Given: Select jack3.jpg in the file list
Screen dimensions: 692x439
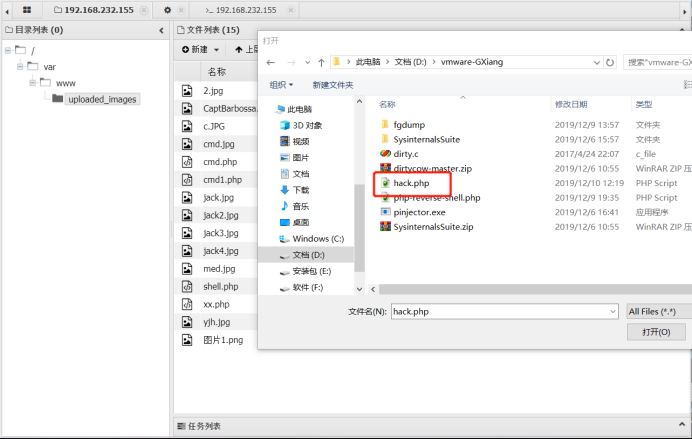Looking at the screenshot, I should click(x=221, y=233).
